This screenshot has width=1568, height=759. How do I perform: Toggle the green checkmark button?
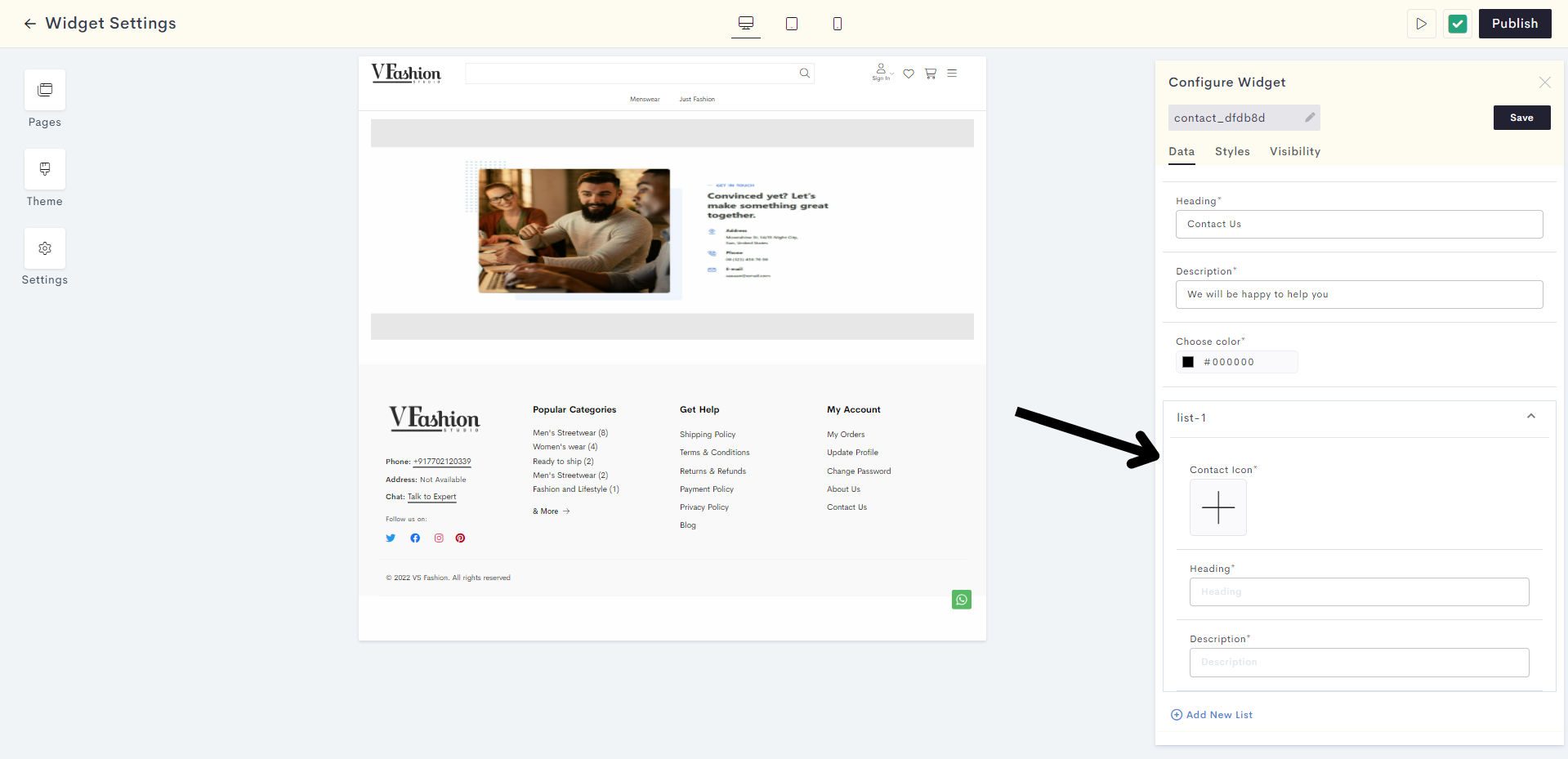[1458, 24]
